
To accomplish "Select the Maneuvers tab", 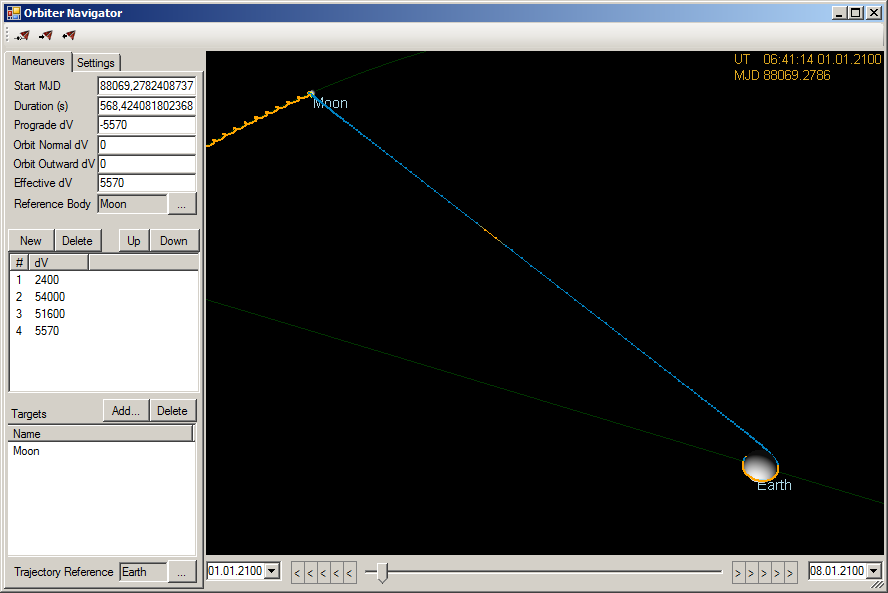I will click(x=38, y=61).
